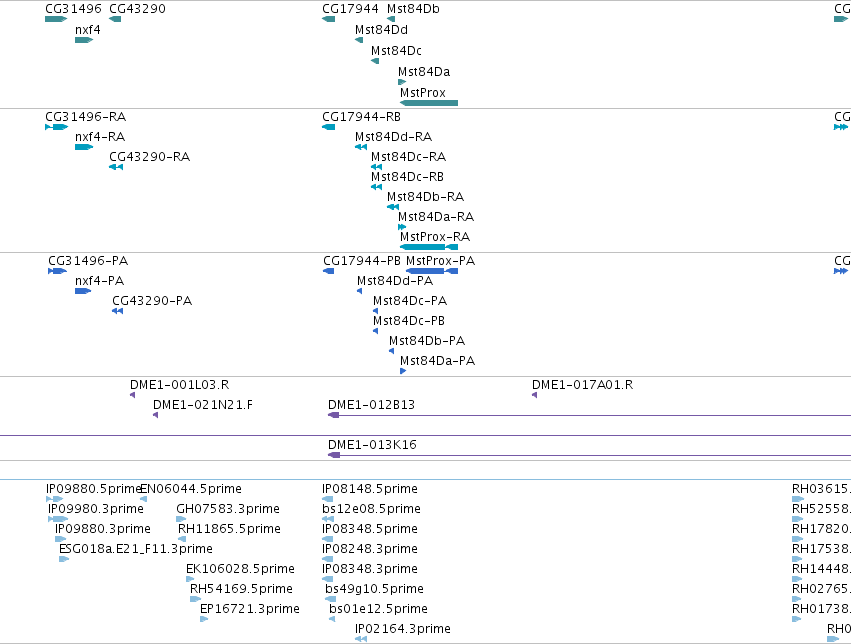The image size is (851, 644).
Task: Select the bs49g10.5prime EST label
Action: point(374,589)
